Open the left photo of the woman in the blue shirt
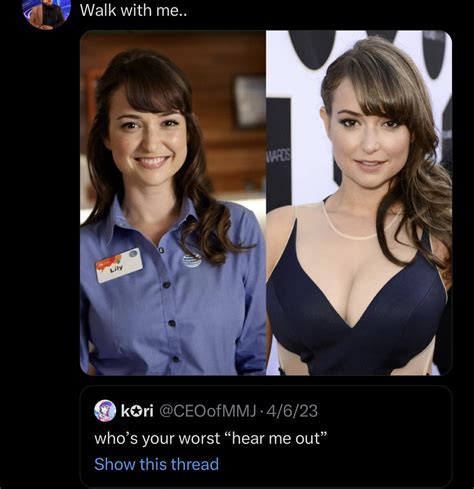 tap(173, 203)
